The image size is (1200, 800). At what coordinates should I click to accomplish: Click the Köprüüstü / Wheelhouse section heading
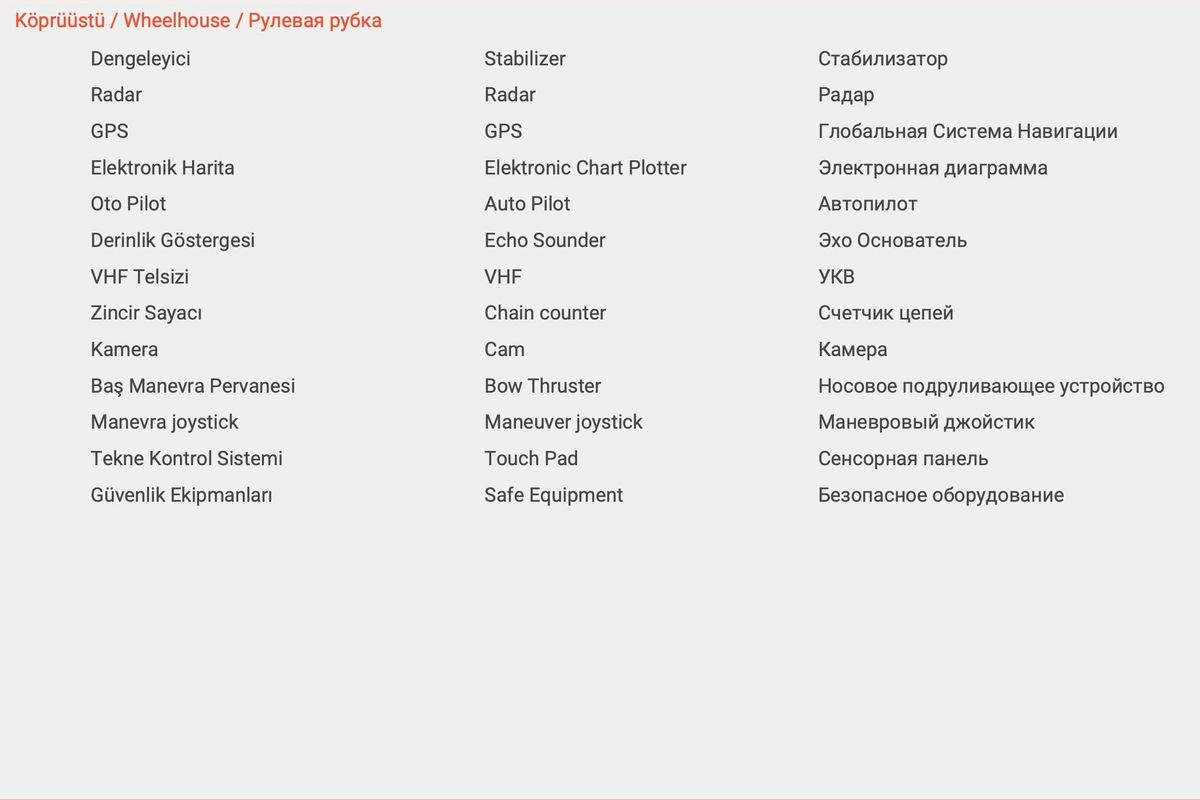[198, 20]
